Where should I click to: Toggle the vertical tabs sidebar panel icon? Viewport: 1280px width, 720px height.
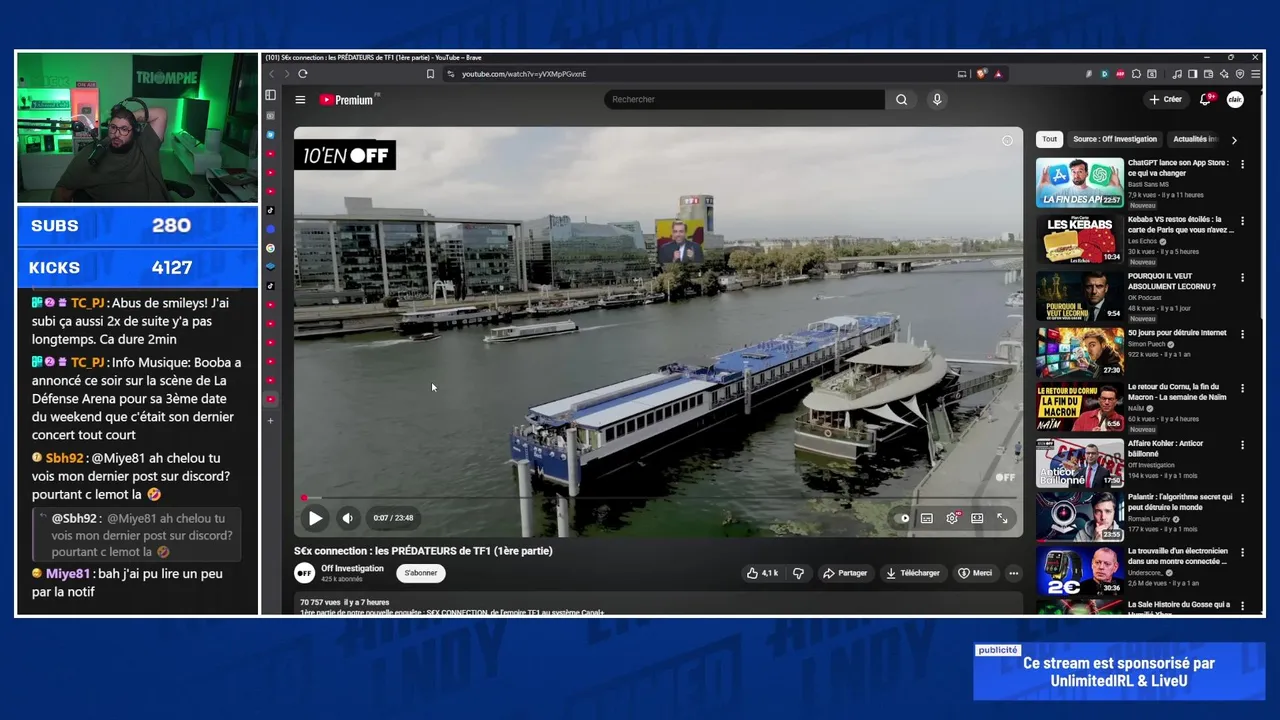click(x=270, y=95)
